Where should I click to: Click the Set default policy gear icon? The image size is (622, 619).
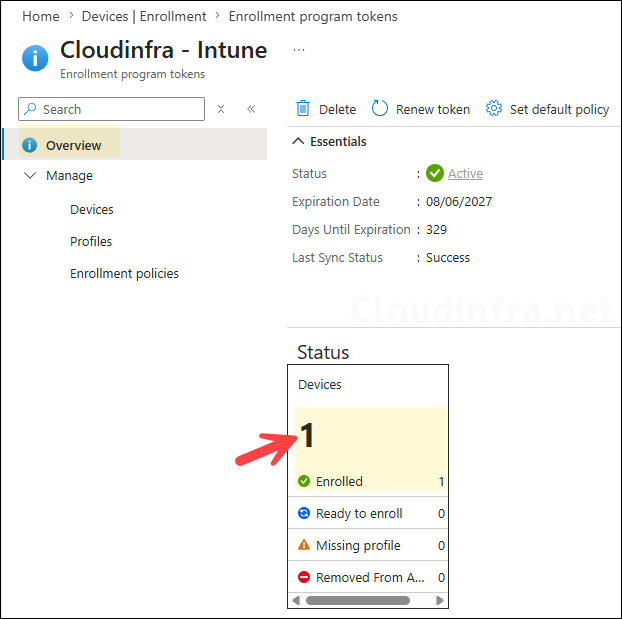(x=493, y=108)
